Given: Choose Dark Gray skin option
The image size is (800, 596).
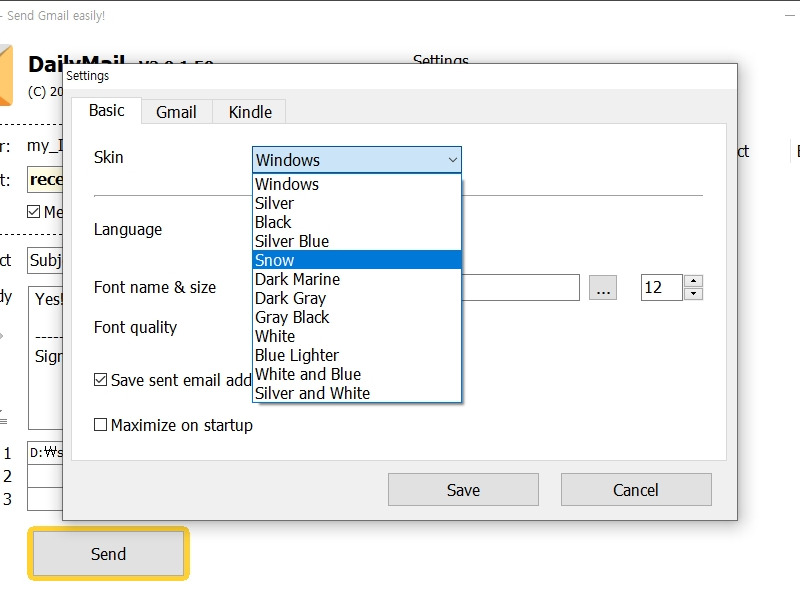Looking at the screenshot, I should point(357,298).
